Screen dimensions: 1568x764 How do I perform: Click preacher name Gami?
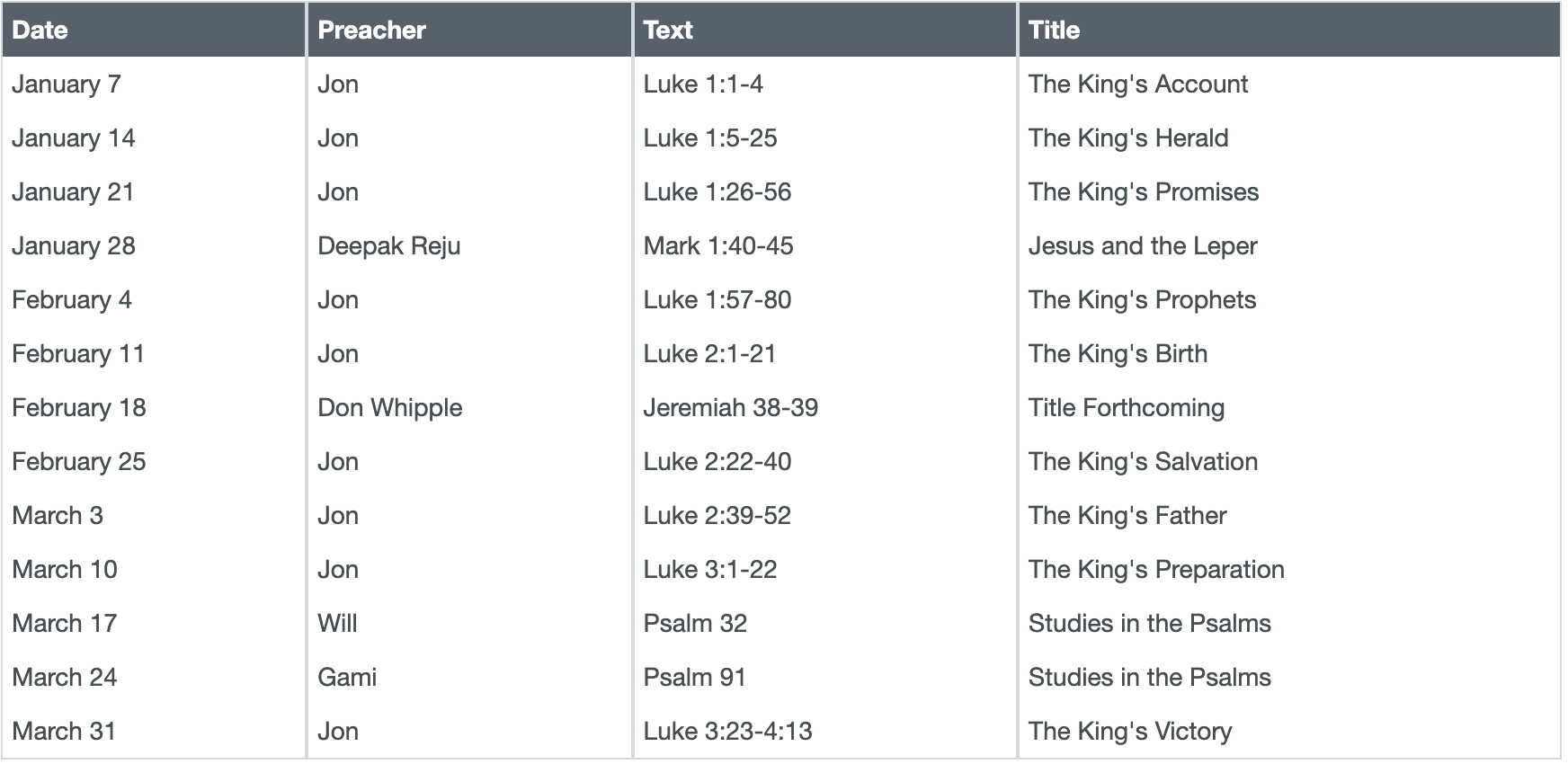click(347, 677)
